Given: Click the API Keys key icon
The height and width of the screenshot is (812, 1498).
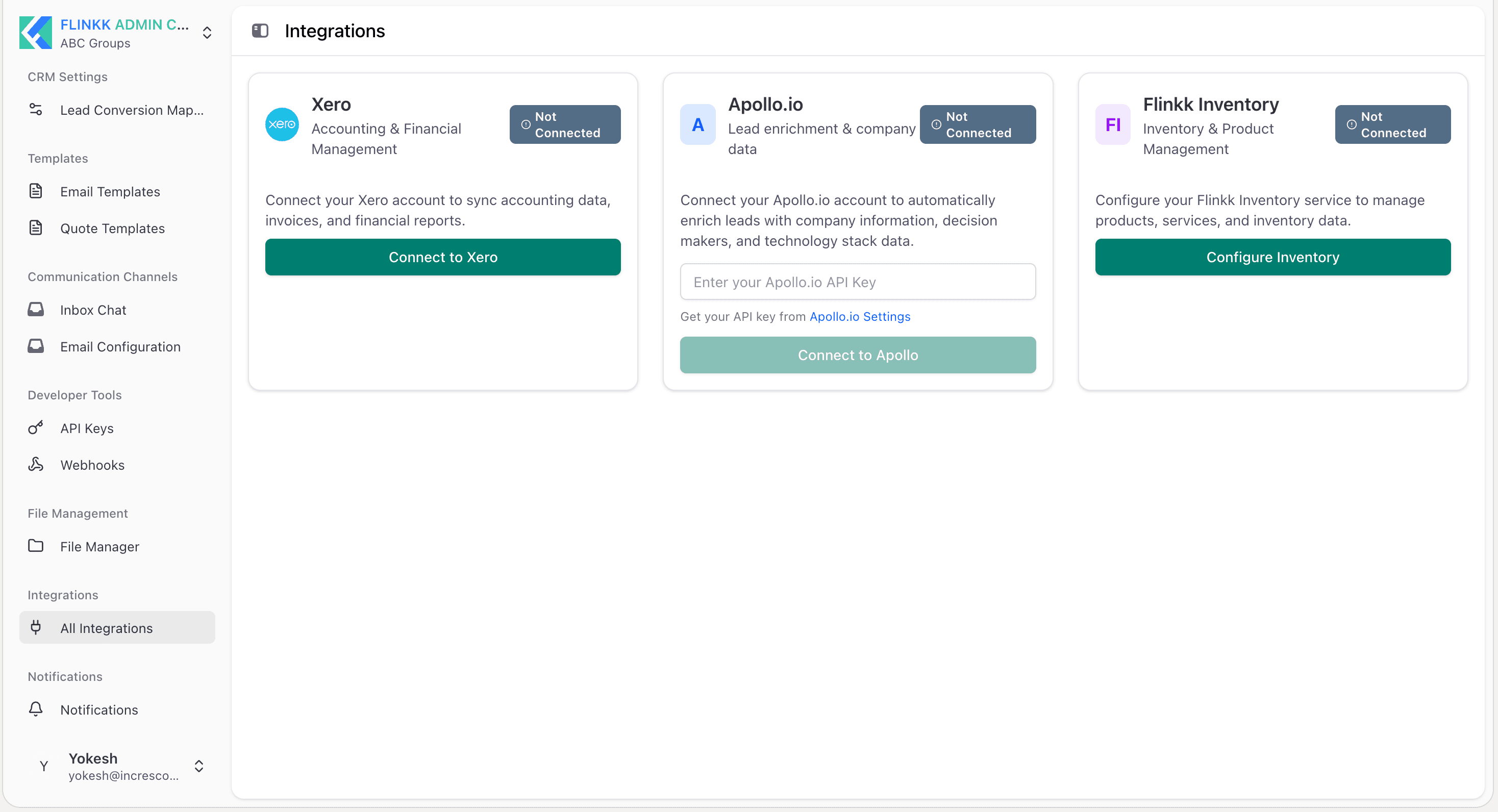Looking at the screenshot, I should click(36, 428).
